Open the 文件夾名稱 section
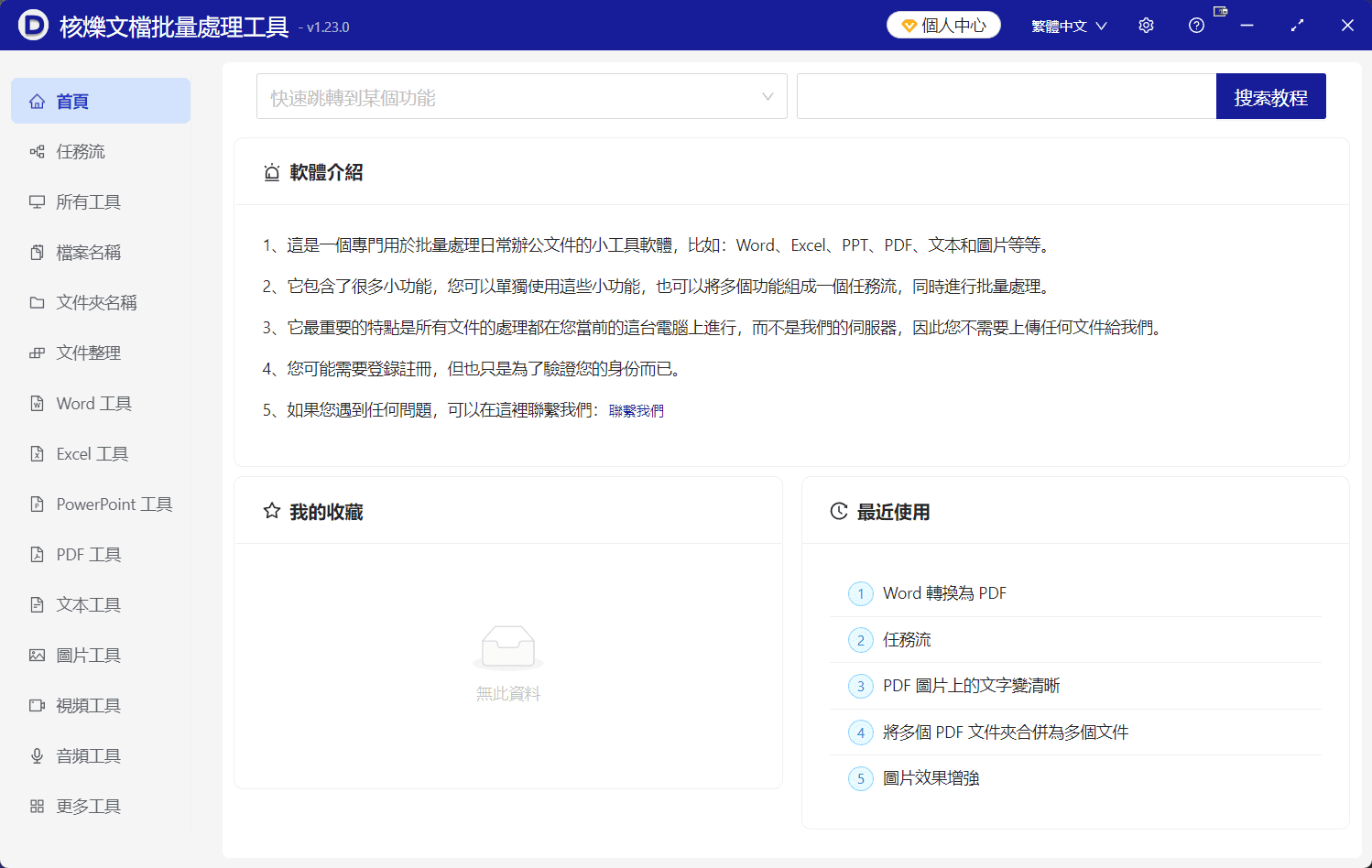This screenshot has width=1372, height=868. (101, 302)
